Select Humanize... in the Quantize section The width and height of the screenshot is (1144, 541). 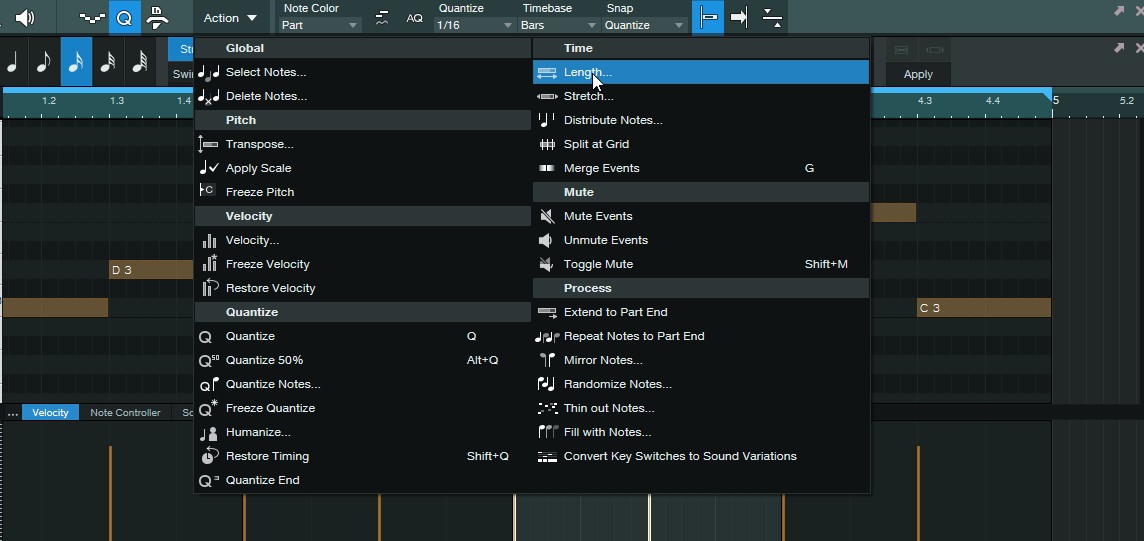tap(258, 432)
